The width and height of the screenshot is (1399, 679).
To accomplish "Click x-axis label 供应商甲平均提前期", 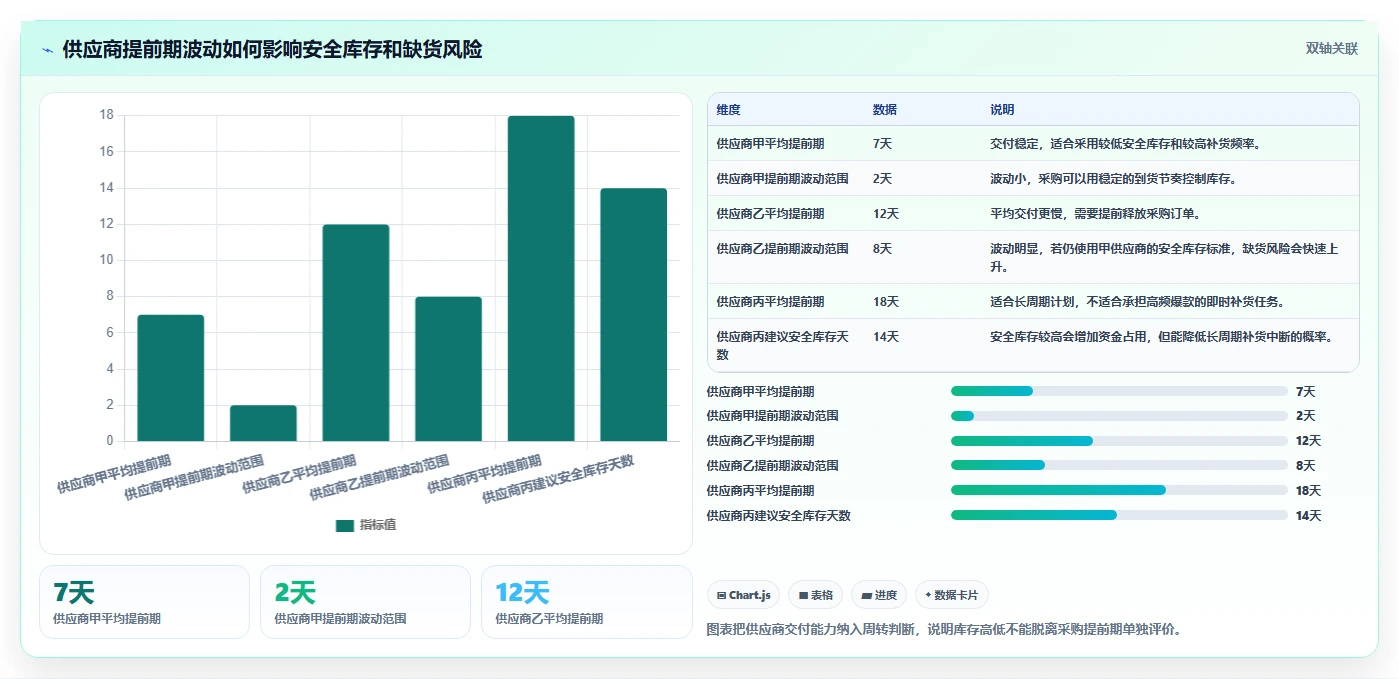I will [114, 474].
